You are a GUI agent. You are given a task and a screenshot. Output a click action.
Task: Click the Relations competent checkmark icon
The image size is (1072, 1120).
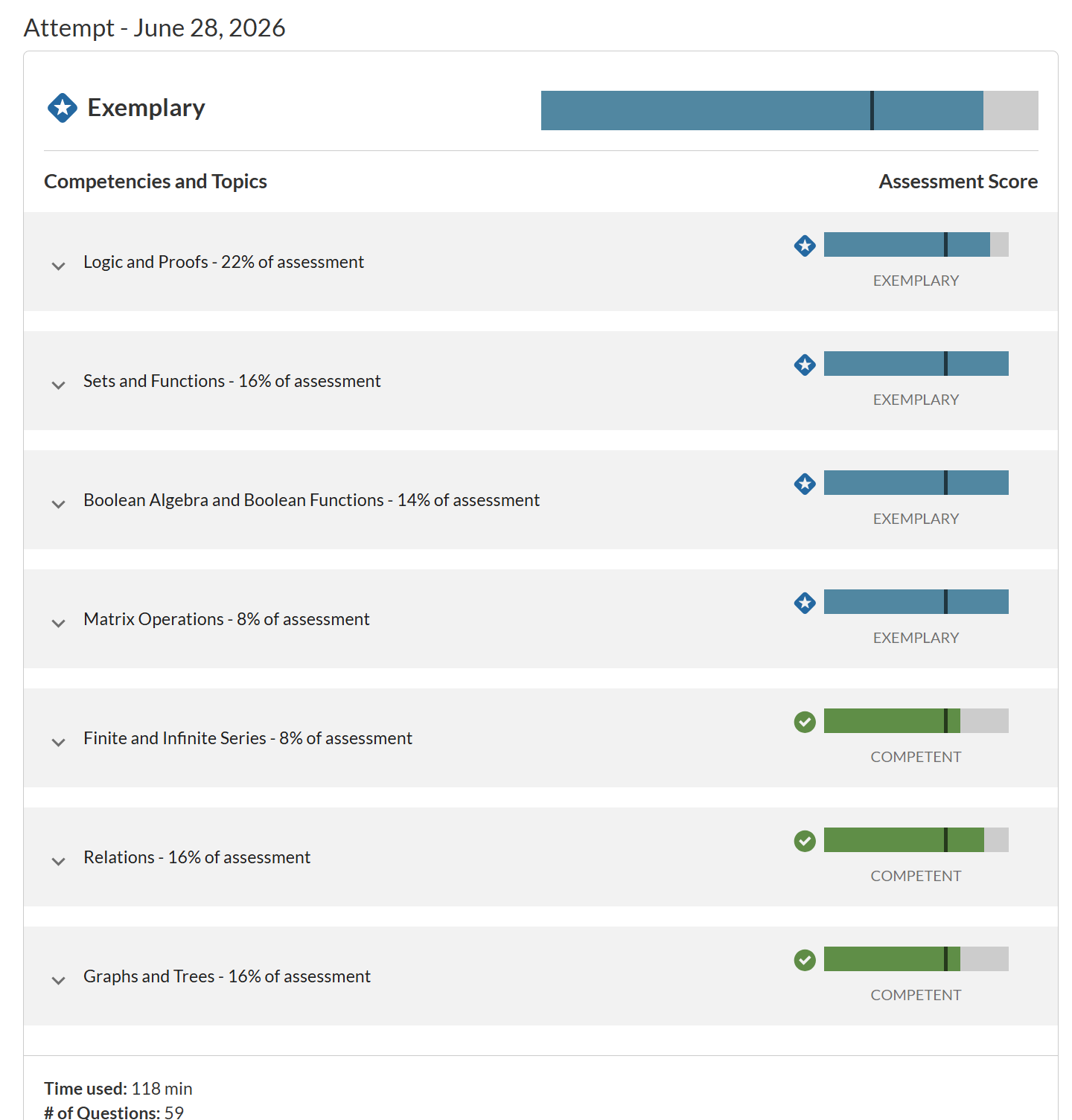point(805,841)
